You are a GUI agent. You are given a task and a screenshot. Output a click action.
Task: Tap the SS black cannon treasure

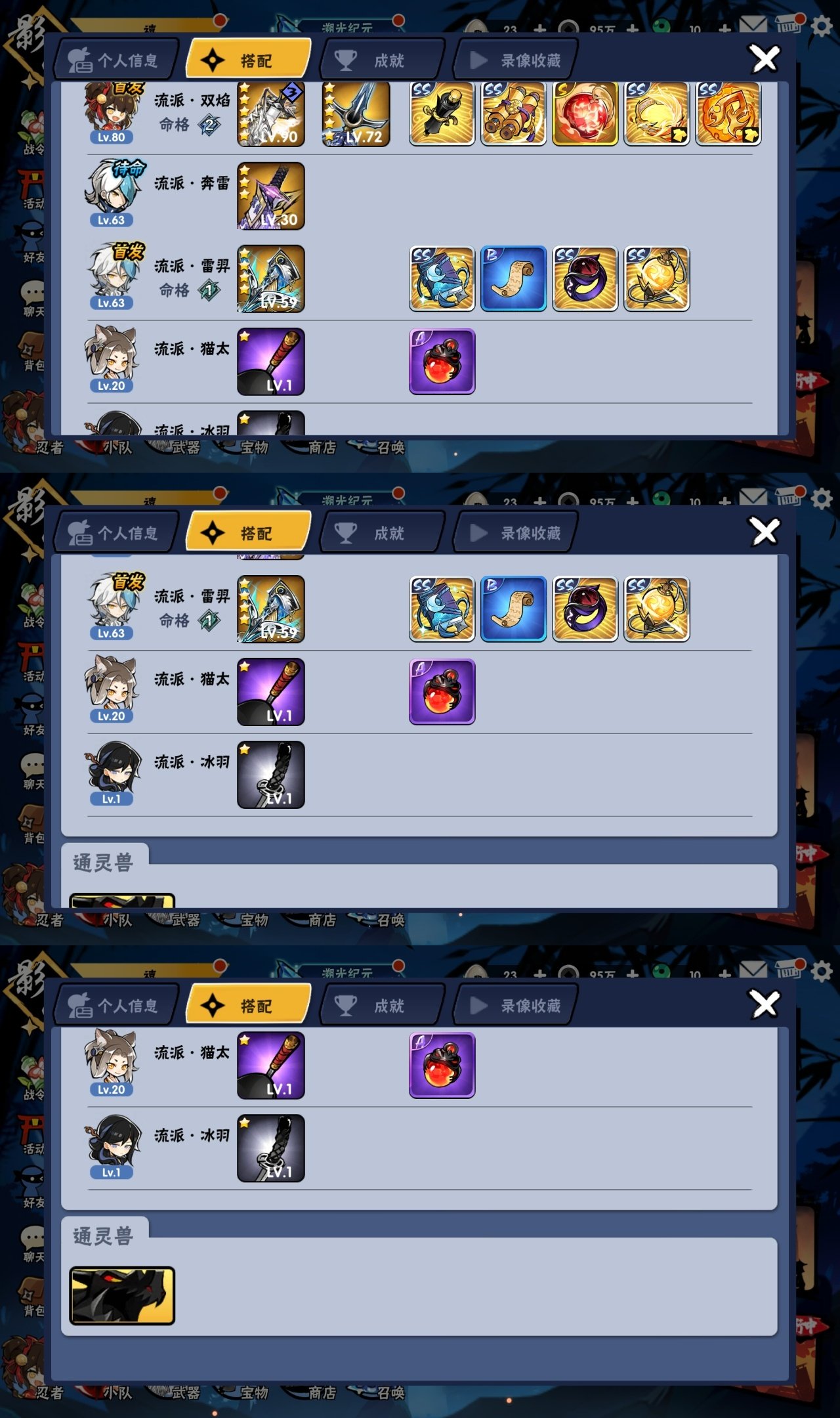click(x=442, y=114)
